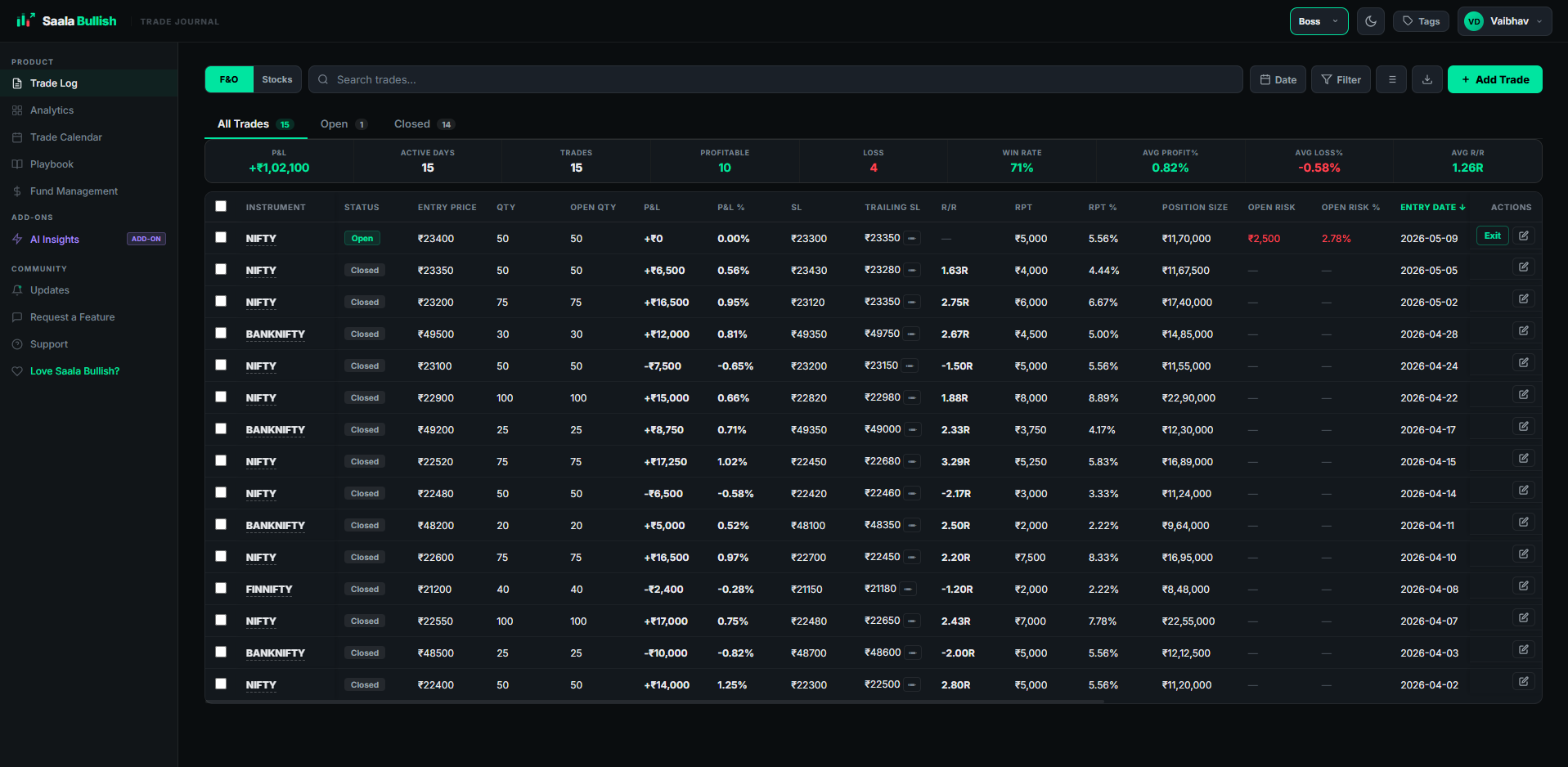
Task: Edit the trade dated 2026-04-07
Action: 1524,617
